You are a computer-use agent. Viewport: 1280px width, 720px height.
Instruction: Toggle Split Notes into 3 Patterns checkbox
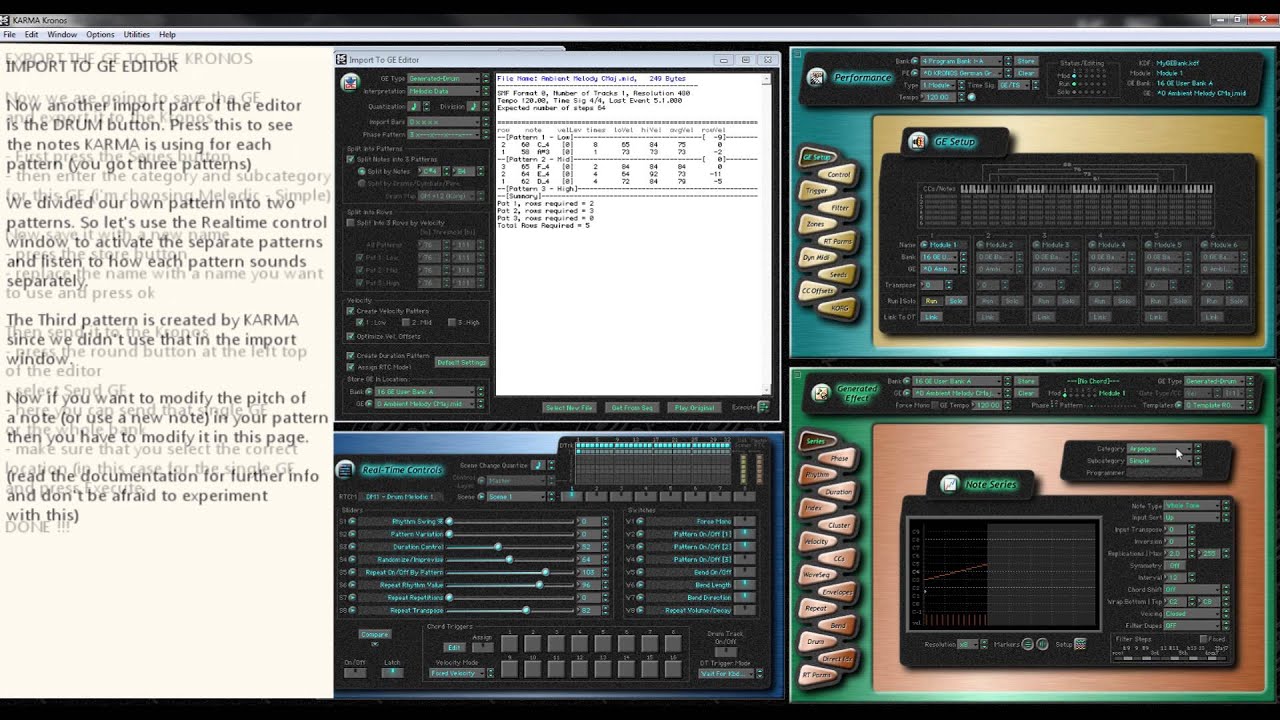tap(350, 159)
